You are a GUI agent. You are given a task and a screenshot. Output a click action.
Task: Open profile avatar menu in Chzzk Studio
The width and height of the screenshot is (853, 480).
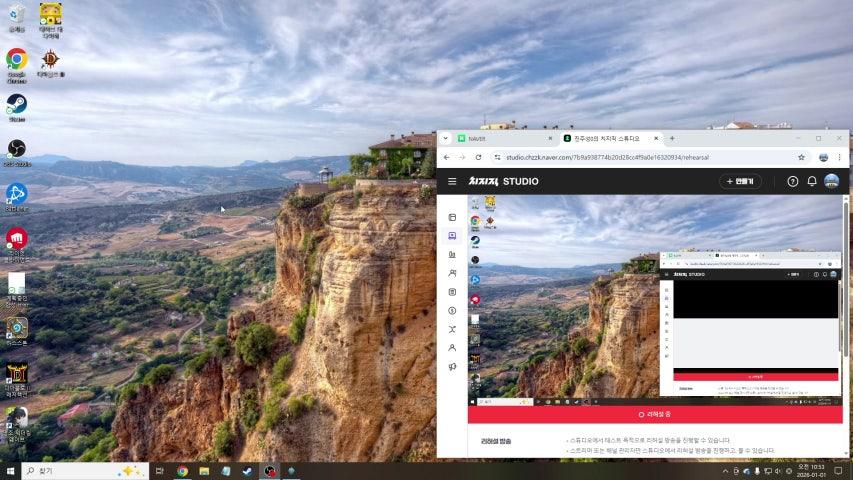tap(831, 181)
